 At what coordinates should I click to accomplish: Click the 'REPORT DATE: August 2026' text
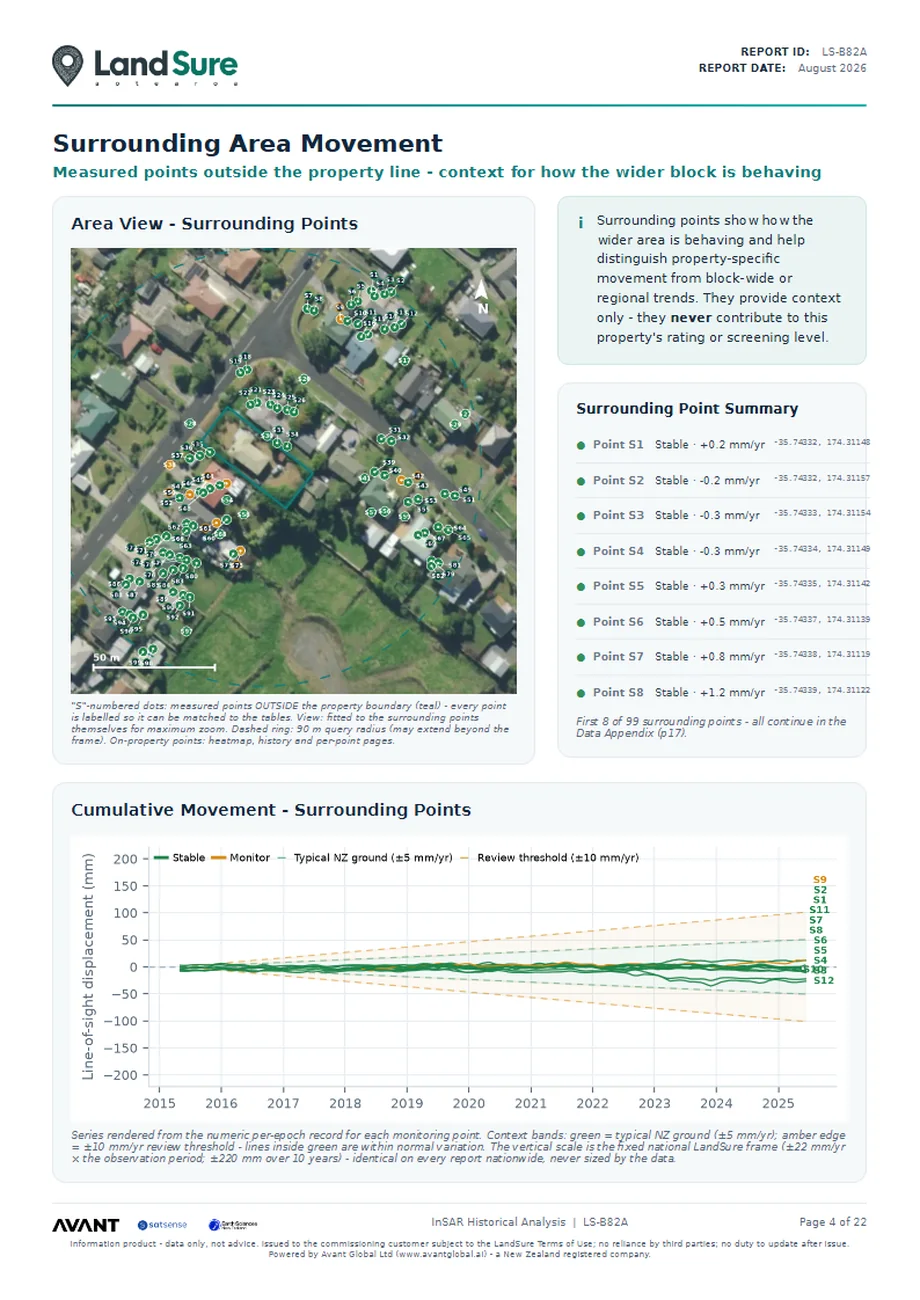782,68
